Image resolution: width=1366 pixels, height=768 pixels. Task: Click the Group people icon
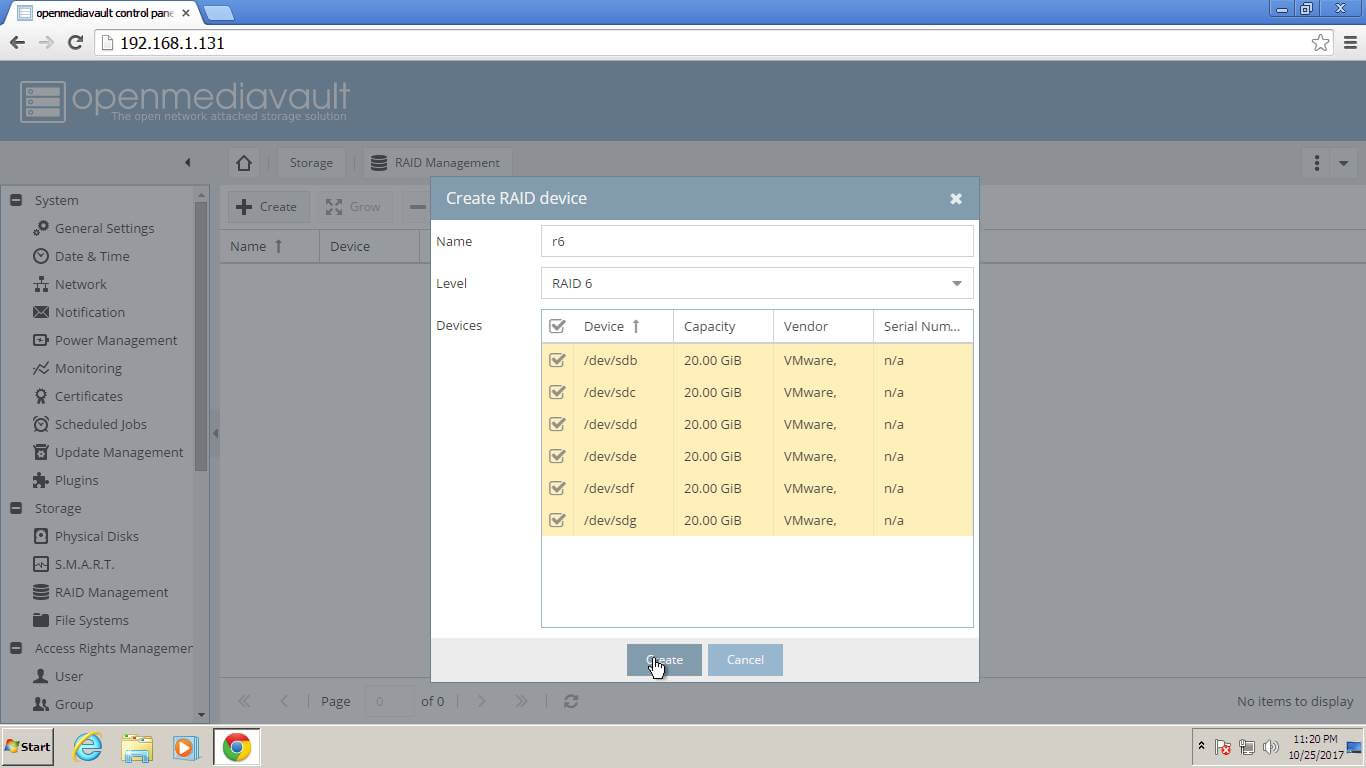click(x=41, y=704)
